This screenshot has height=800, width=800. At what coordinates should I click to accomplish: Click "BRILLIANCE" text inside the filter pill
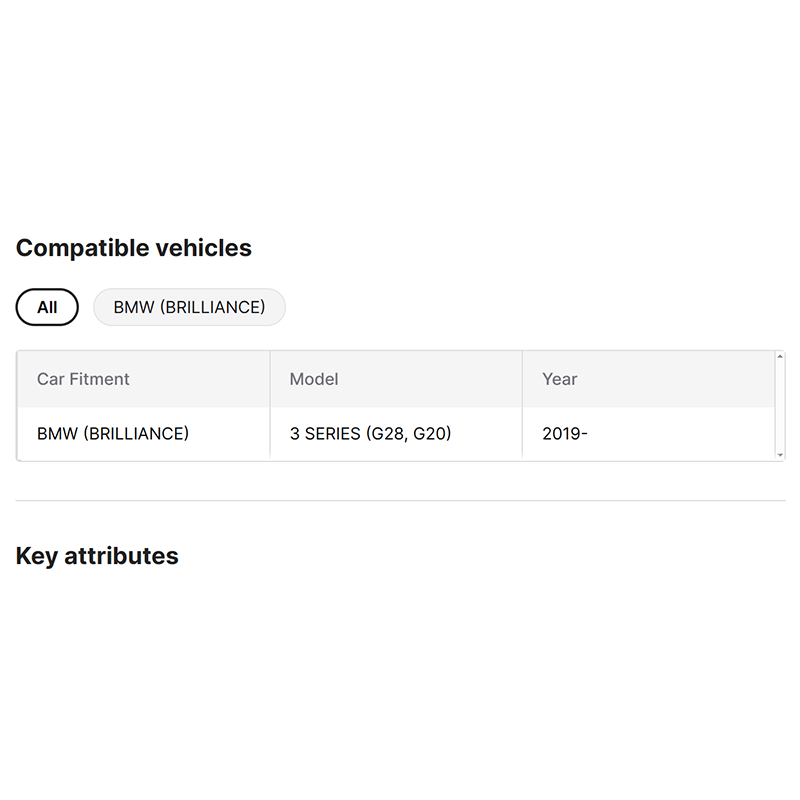[x=214, y=308]
